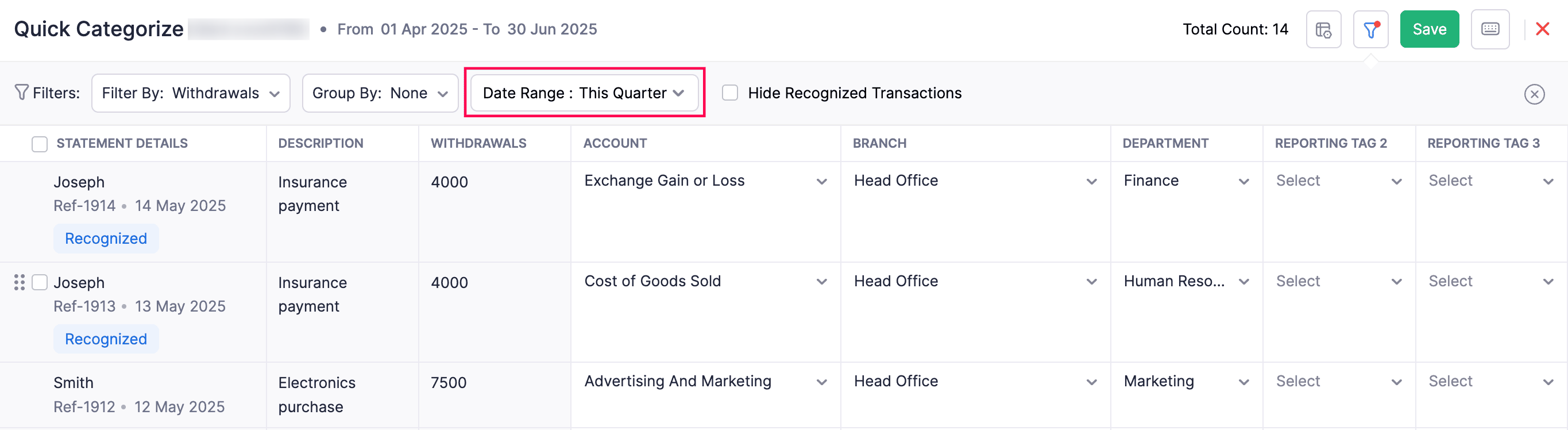Select all rows via the header checkbox
1568x430 pixels.
40,143
